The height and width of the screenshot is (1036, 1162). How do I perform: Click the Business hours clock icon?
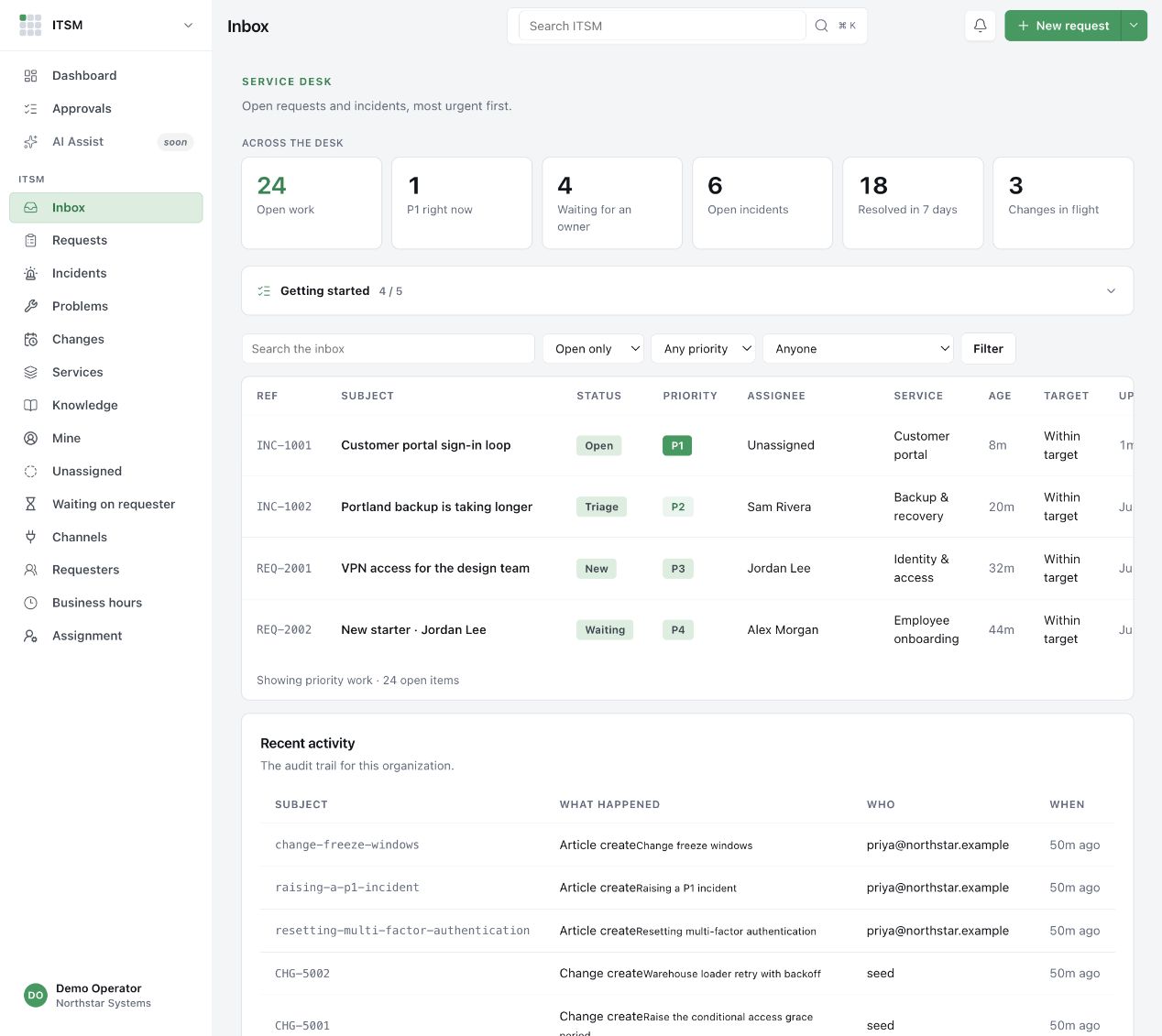[30, 603]
